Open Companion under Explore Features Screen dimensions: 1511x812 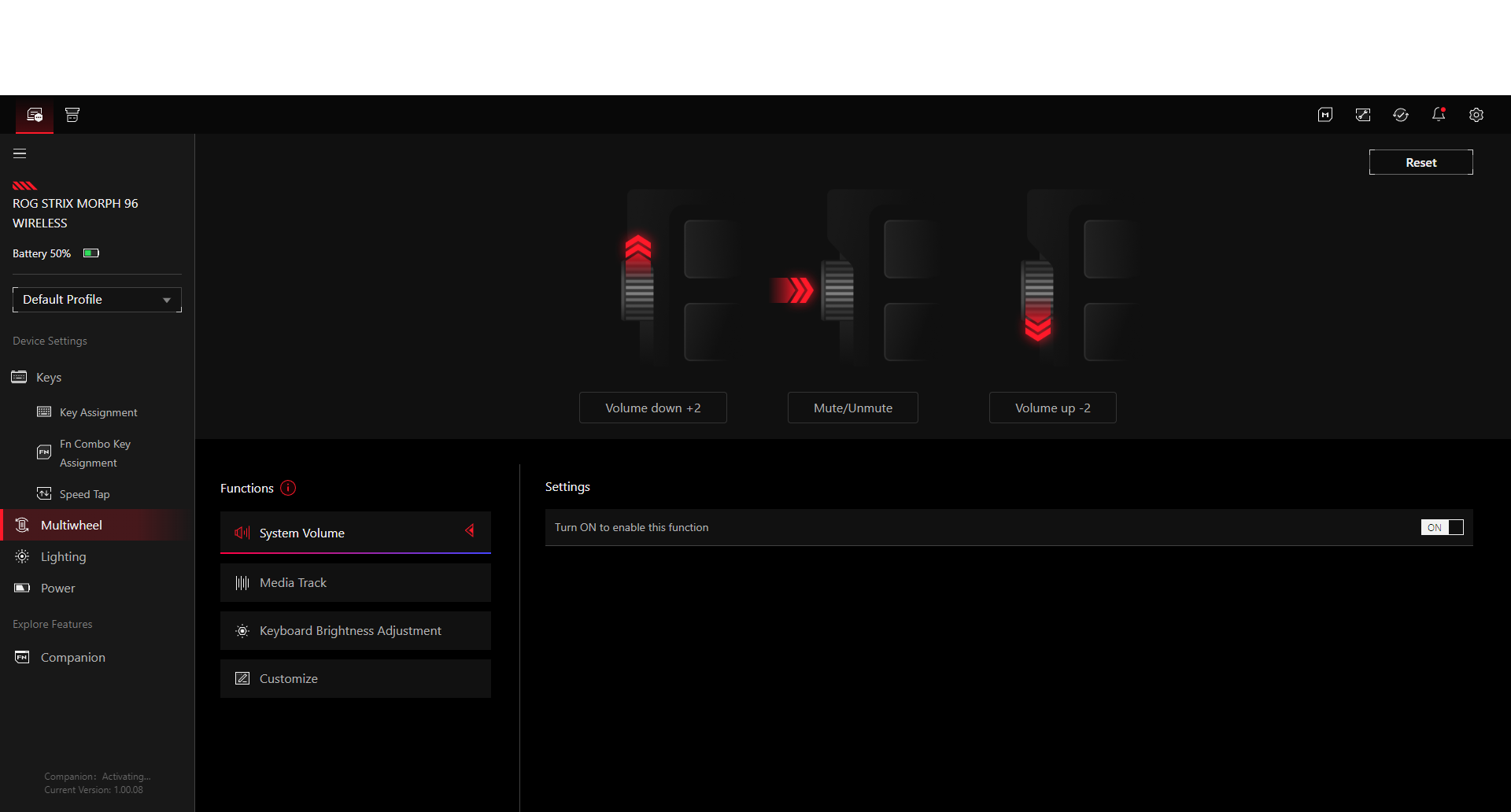click(72, 658)
